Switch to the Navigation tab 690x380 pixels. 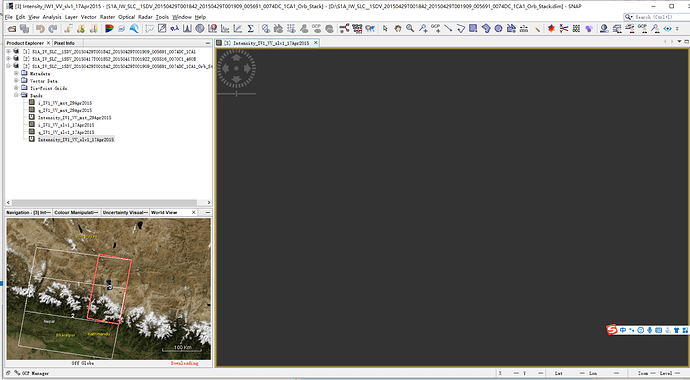point(29,212)
